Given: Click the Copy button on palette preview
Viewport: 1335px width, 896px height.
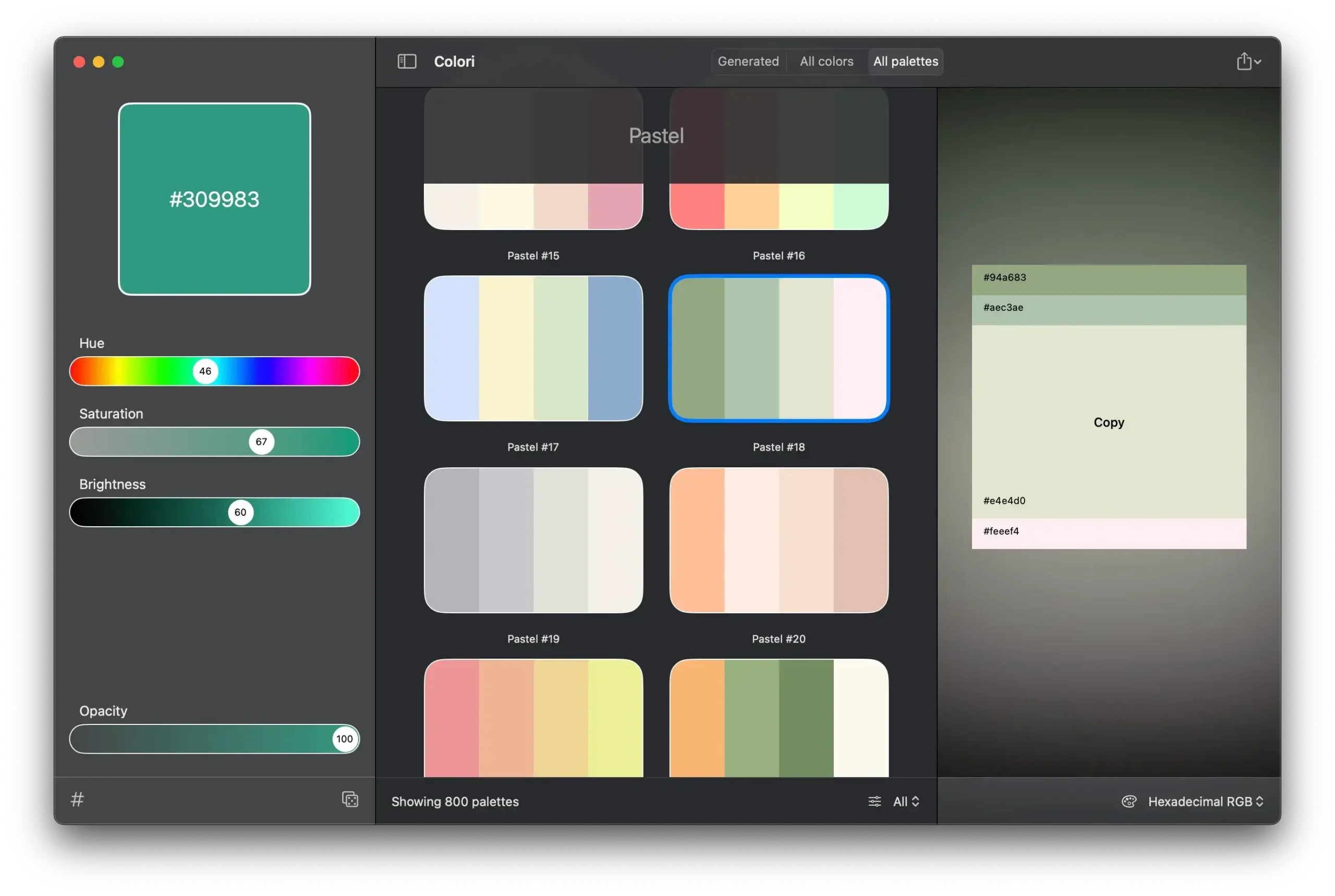Looking at the screenshot, I should pyautogui.click(x=1108, y=422).
